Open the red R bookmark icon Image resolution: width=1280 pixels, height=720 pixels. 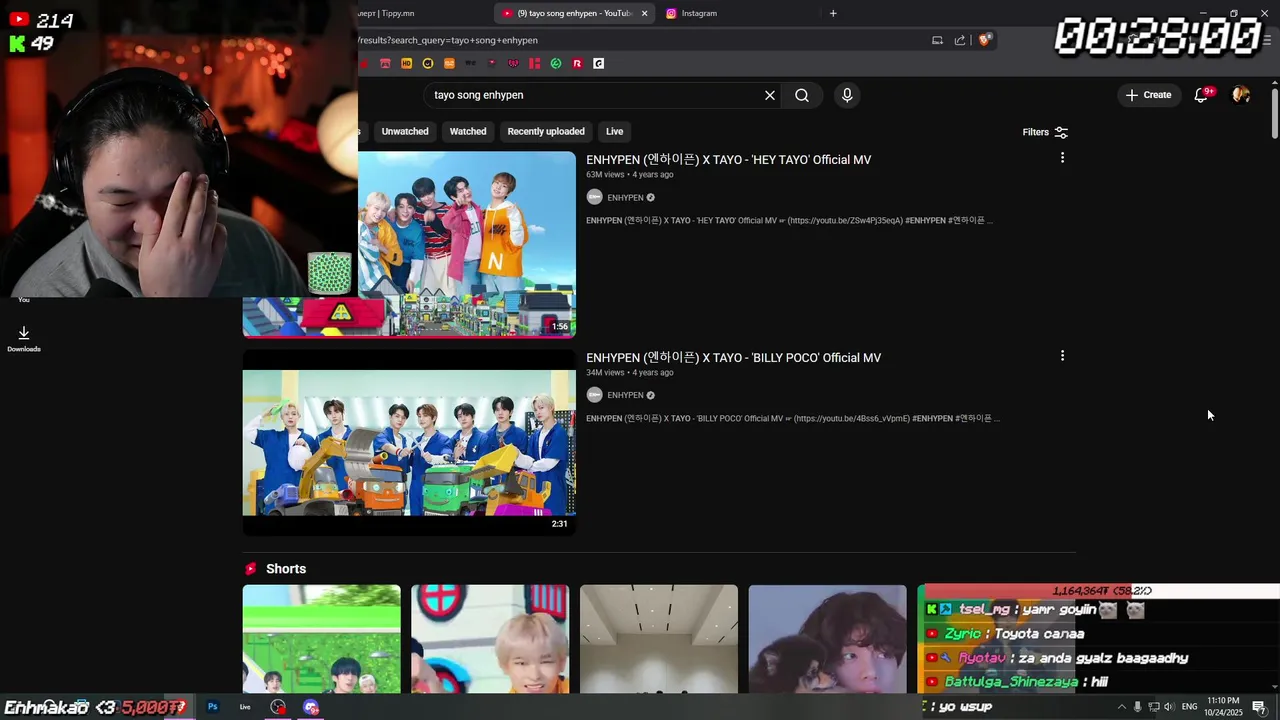coord(577,63)
